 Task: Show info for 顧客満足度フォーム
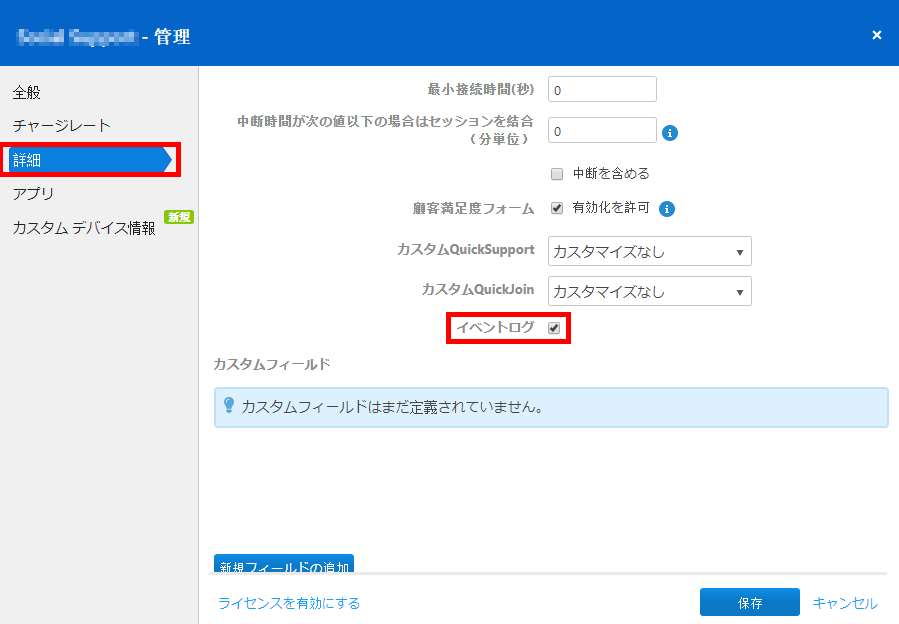pos(667,209)
